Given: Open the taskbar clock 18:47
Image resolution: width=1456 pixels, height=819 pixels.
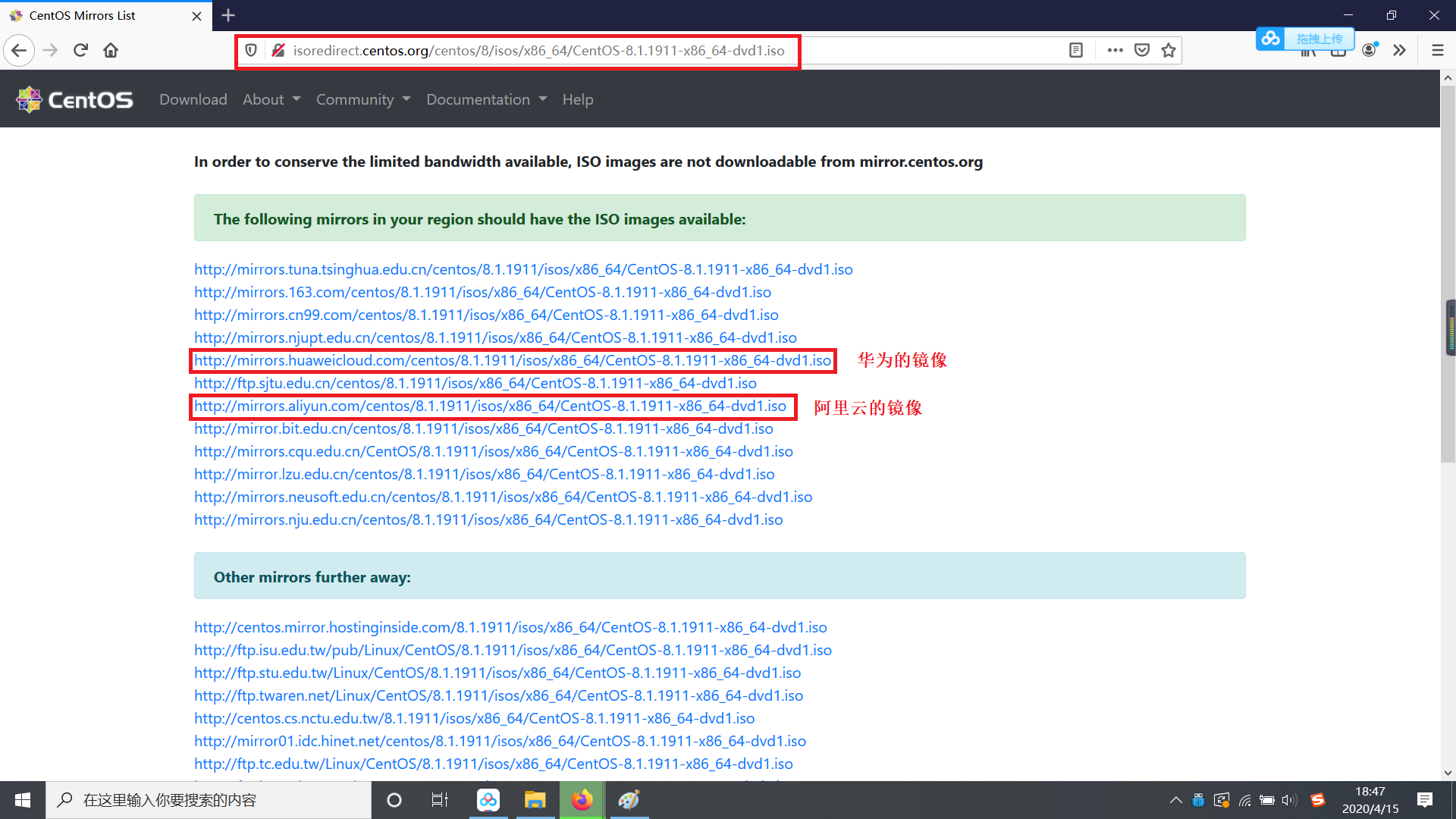Looking at the screenshot, I should point(1370,800).
